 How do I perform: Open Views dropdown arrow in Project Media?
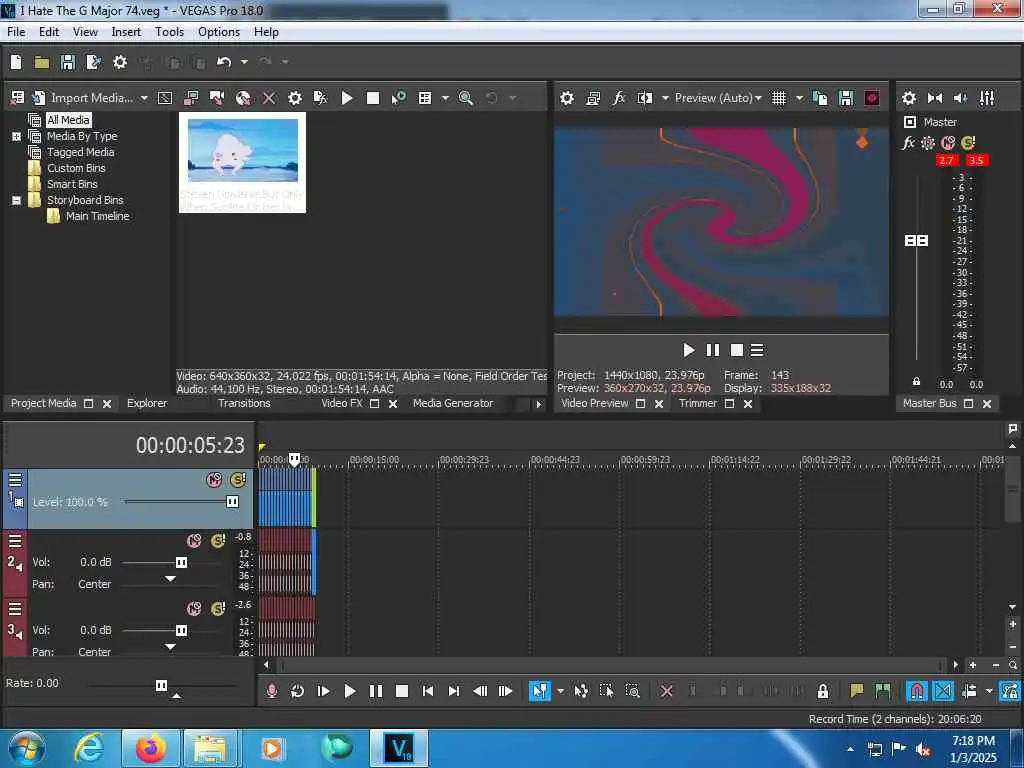click(445, 98)
